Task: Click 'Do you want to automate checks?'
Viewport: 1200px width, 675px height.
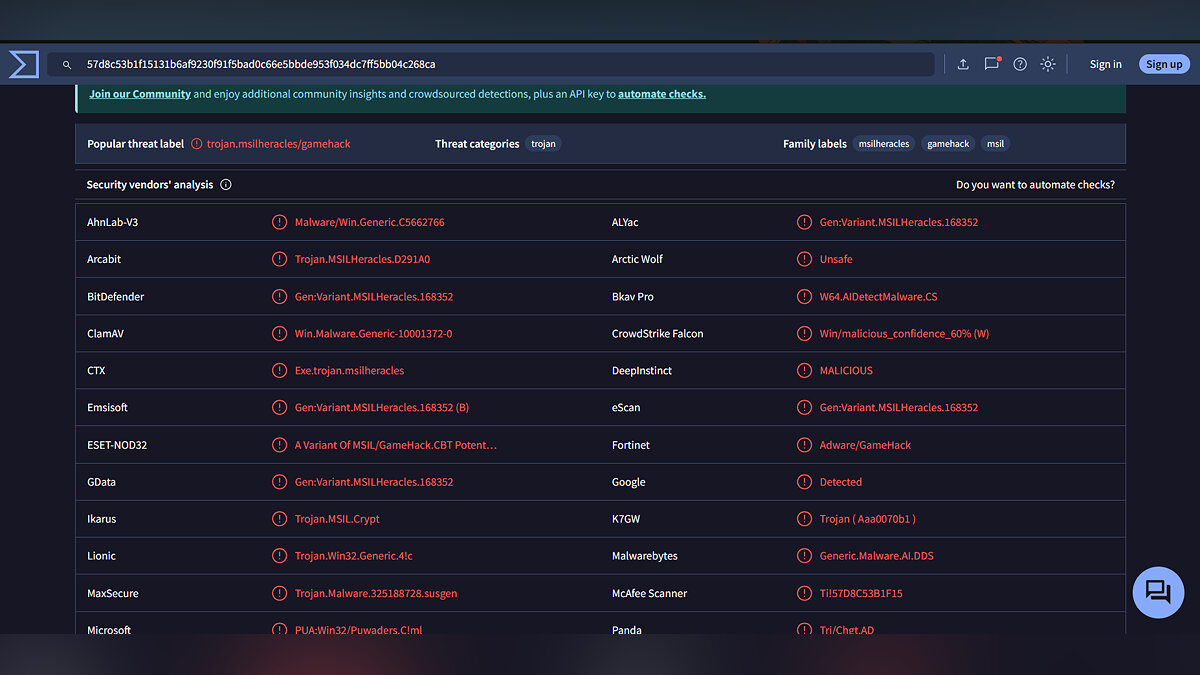Action: [1035, 185]
